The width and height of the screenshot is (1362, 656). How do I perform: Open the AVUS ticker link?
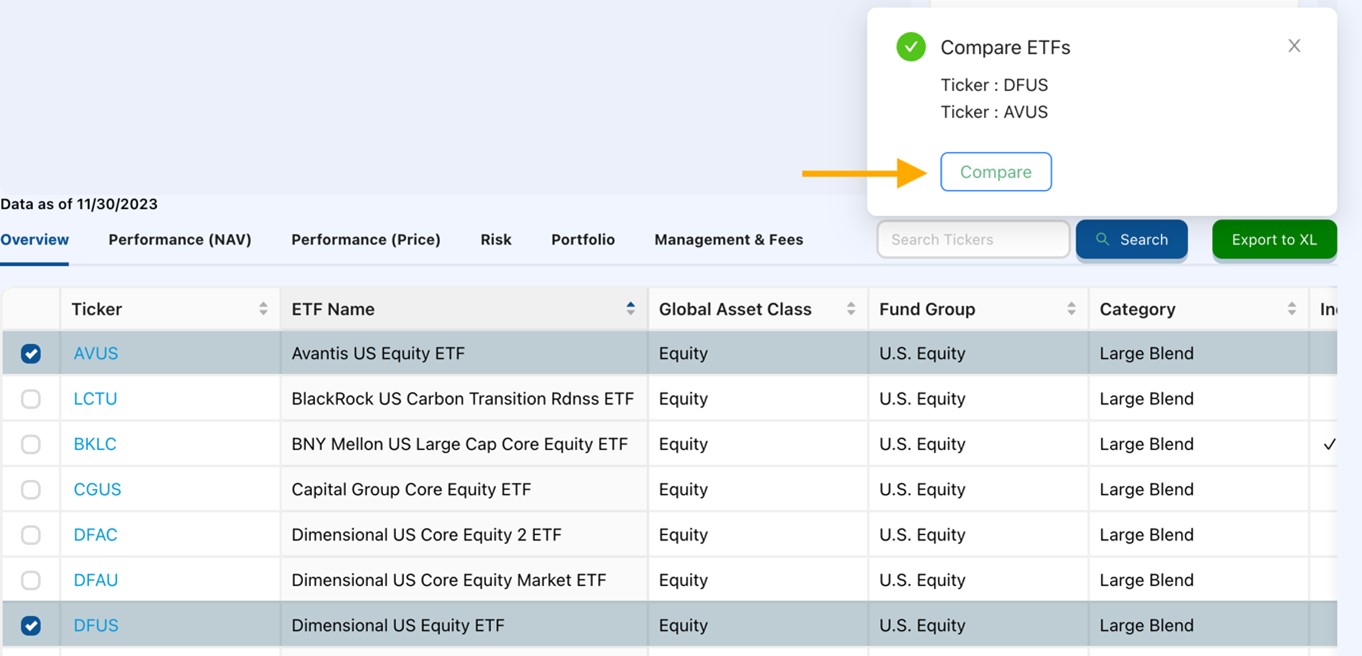pyautogui.click(x=96, y=354)
